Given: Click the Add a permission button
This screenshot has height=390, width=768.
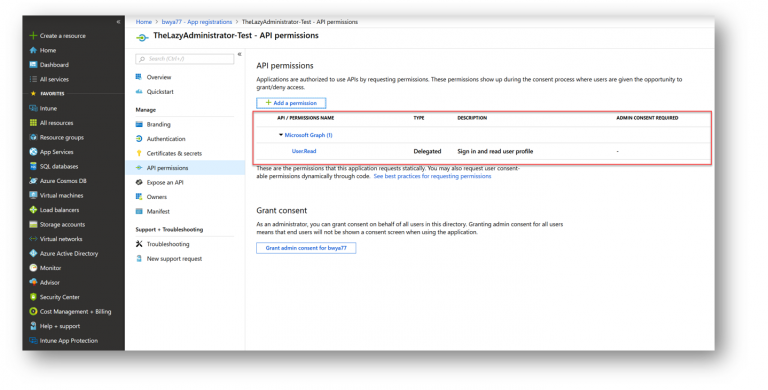Looking at the screenshot, I should [291, 103].
